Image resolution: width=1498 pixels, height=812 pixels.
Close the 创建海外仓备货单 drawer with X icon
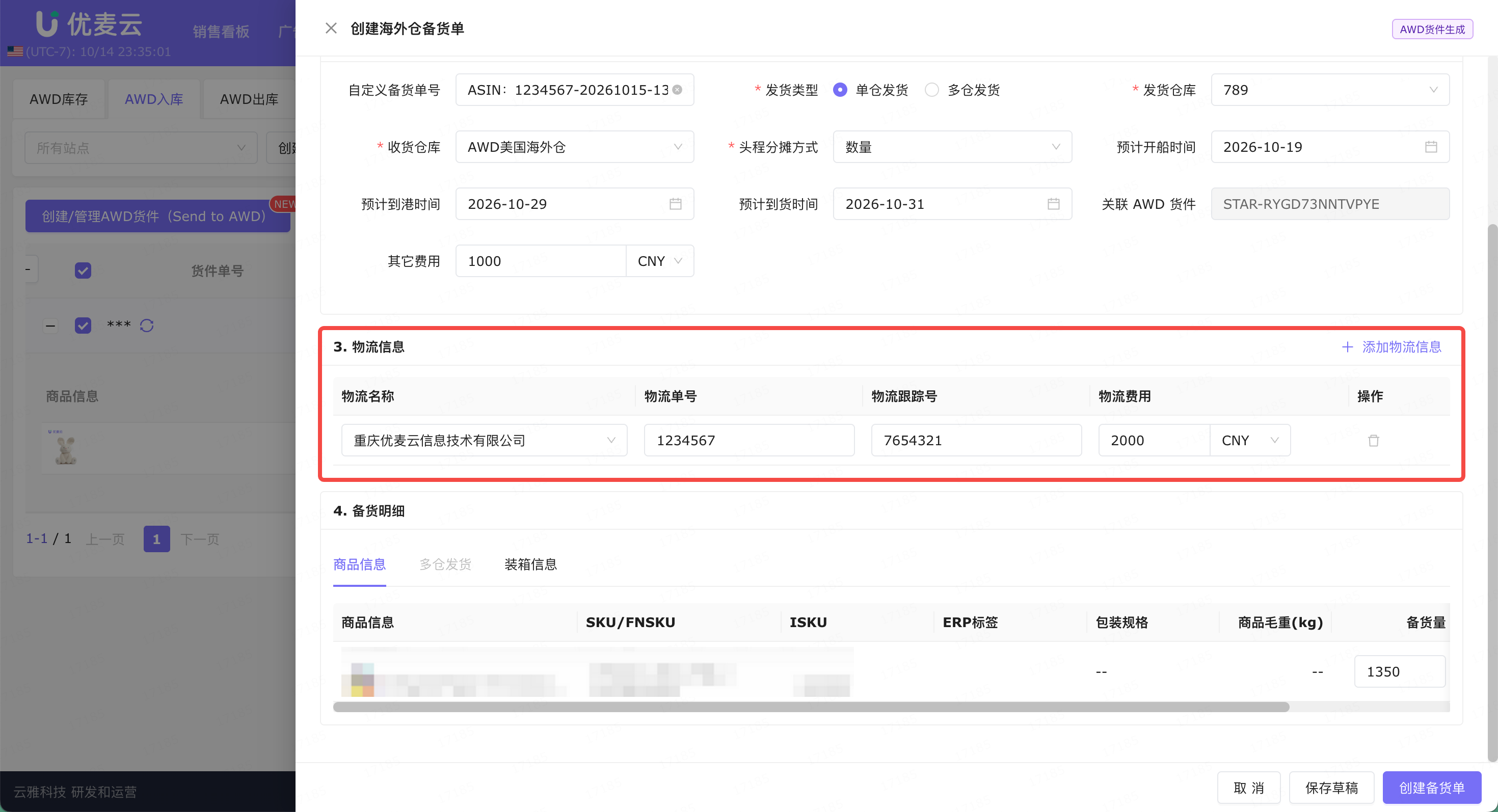(x=331, y=28)
